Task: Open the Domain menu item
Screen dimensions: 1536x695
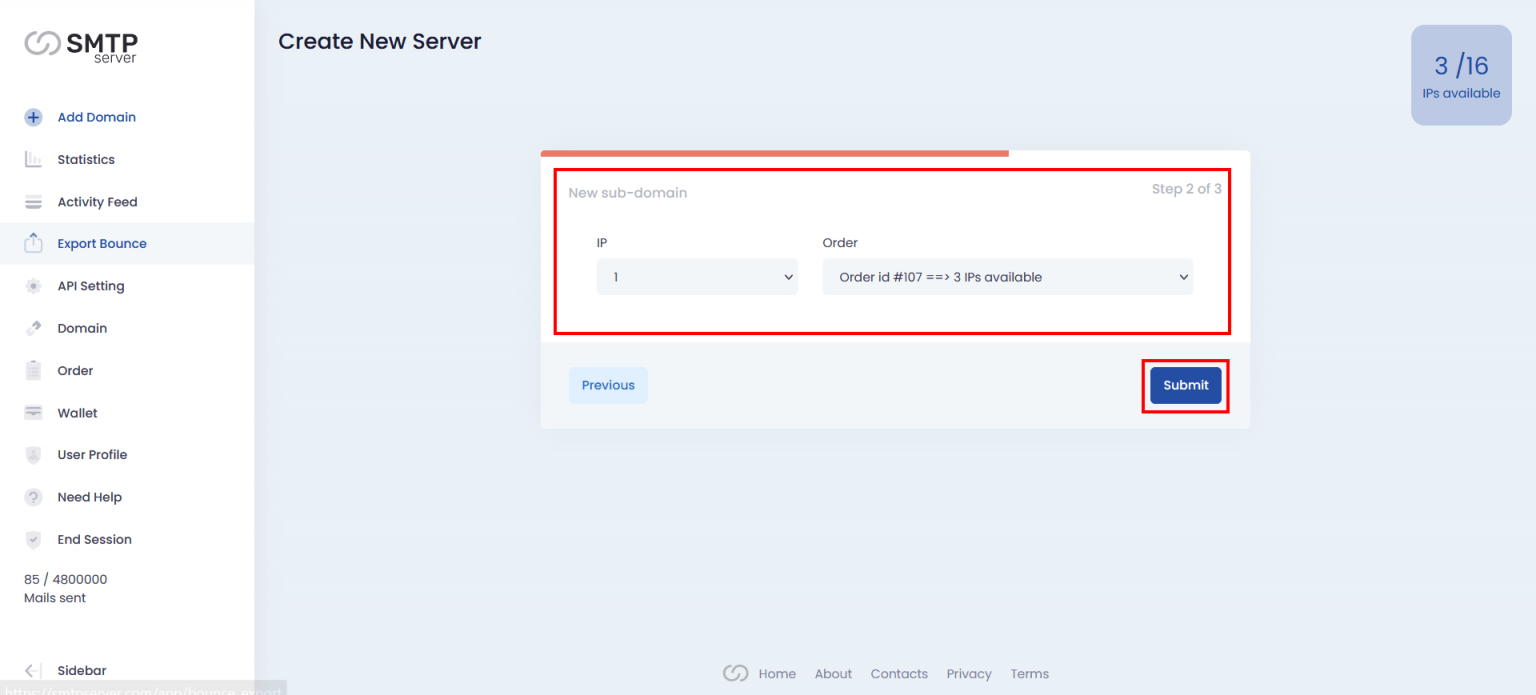Action: point(82,328)
